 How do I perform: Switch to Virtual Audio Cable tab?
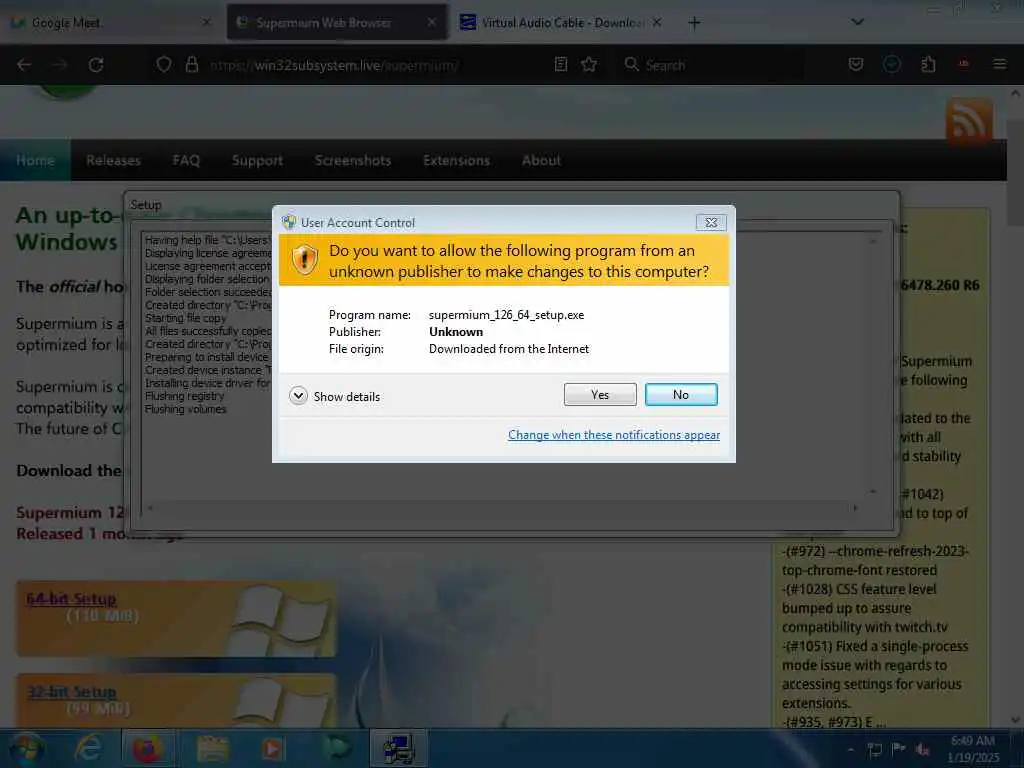coord(562,23)
